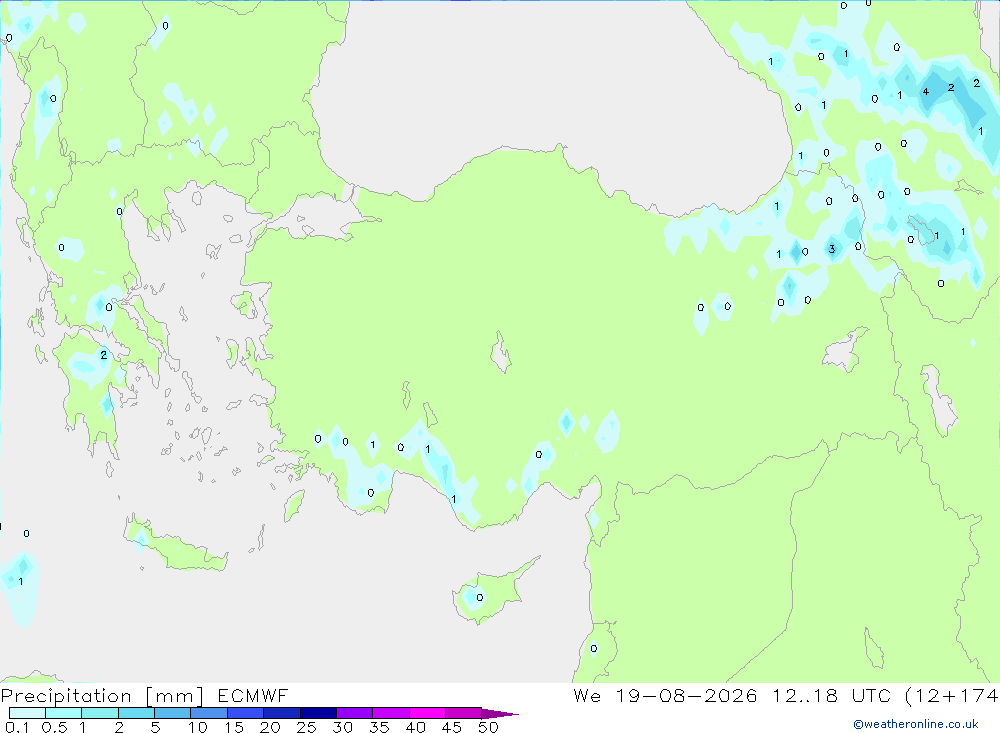Choose the violet 30–35 mm legend swatch
This screenshot has width=1000, height=733.
tap(354, 713)
